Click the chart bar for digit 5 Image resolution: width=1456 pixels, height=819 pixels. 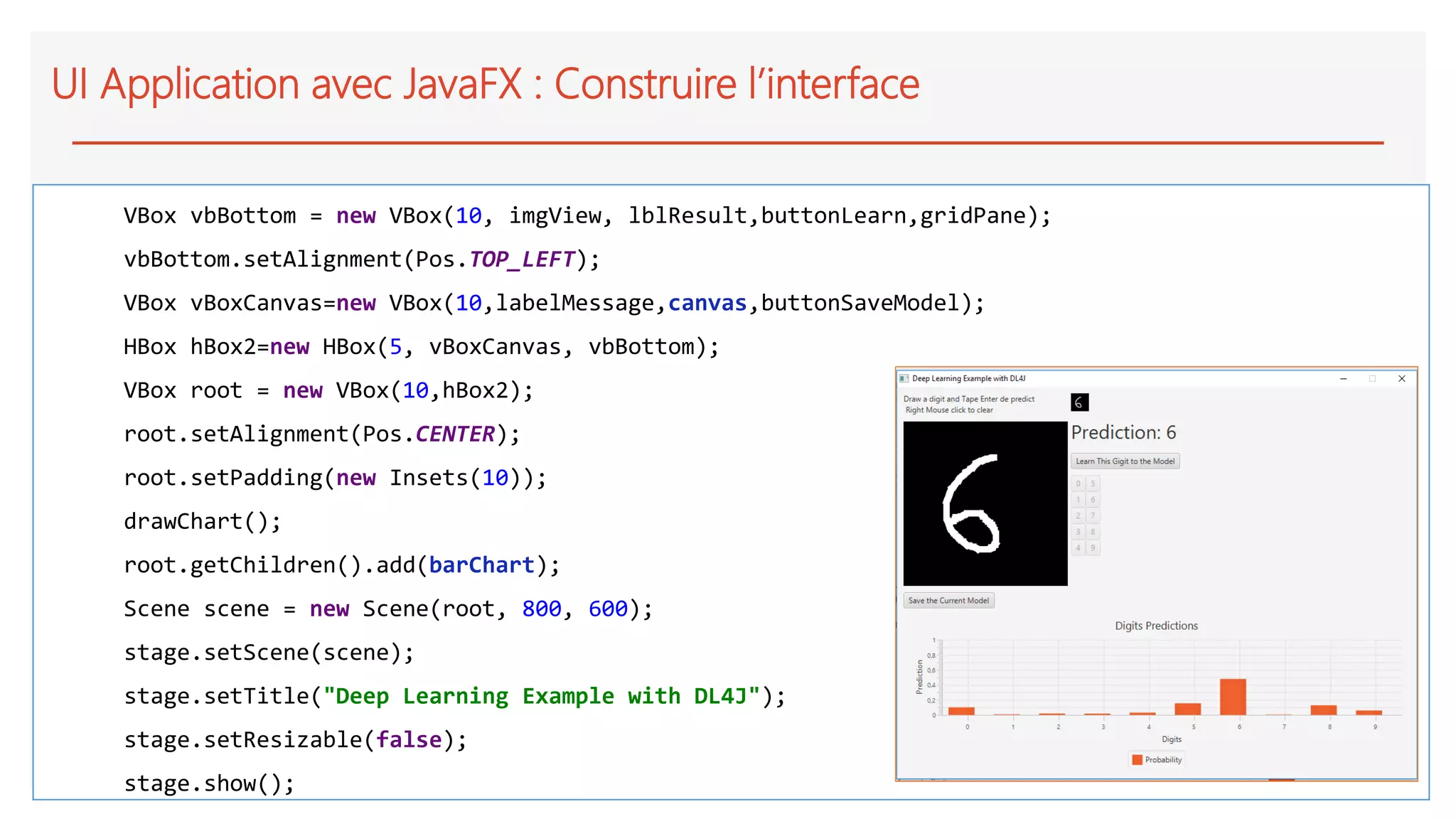(1187, 709)
